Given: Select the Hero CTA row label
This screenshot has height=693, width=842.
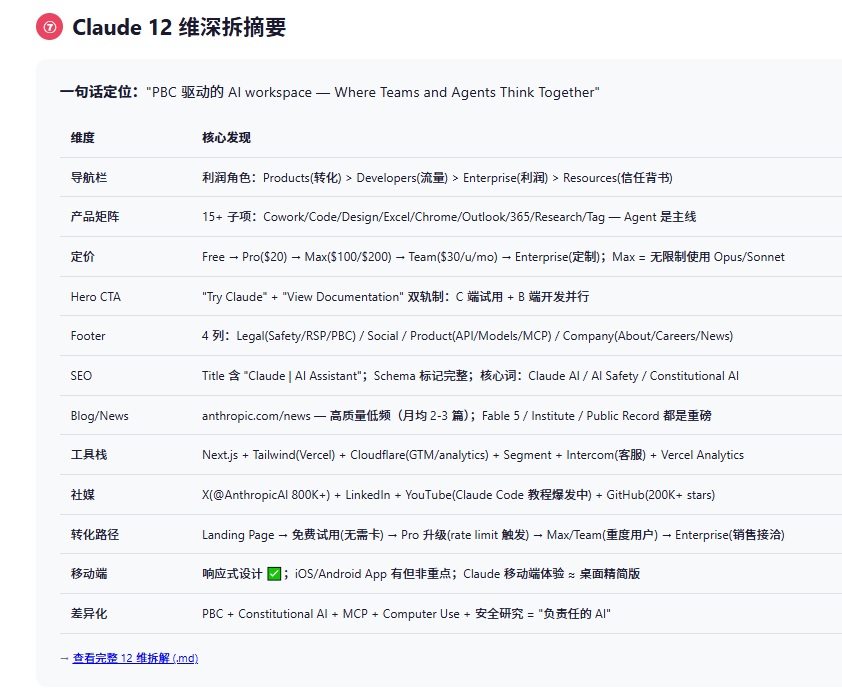Looking at the screenshot, I should (x=96, y=297).
